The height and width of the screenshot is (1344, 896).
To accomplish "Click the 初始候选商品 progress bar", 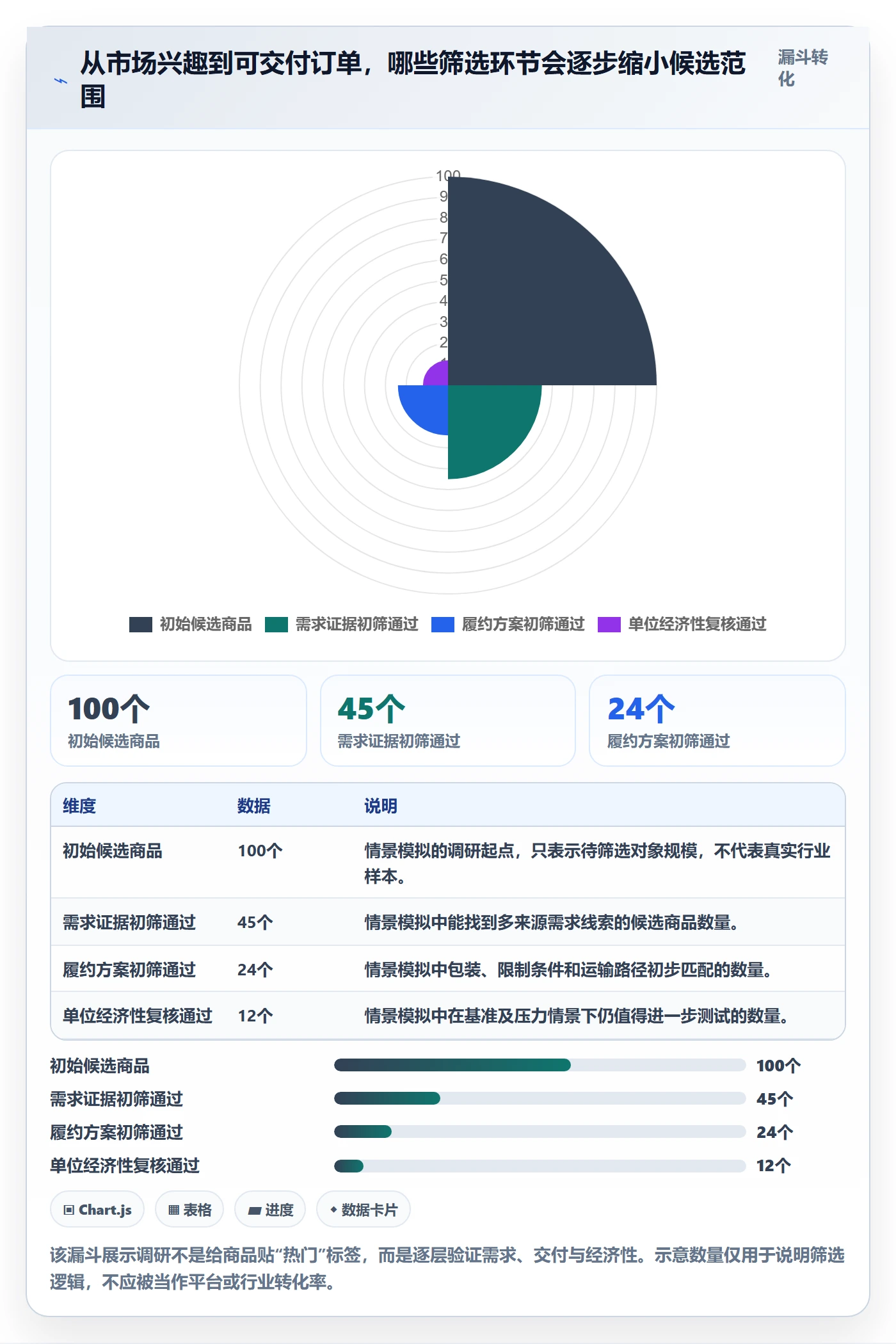I will tap(540, 1065).
